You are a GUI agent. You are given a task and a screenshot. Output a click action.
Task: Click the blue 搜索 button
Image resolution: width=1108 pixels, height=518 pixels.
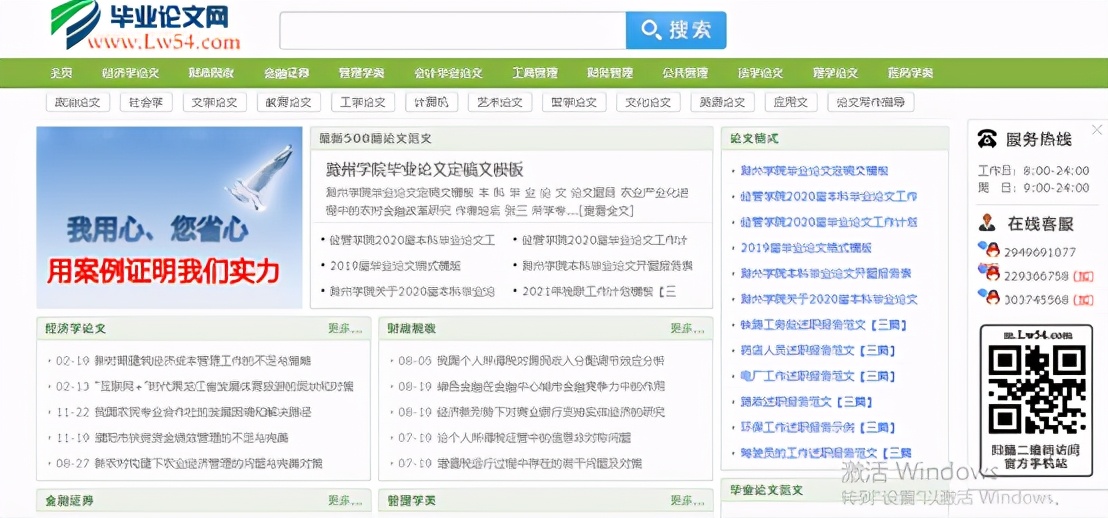pyautogui.click(x=676, y=30)
